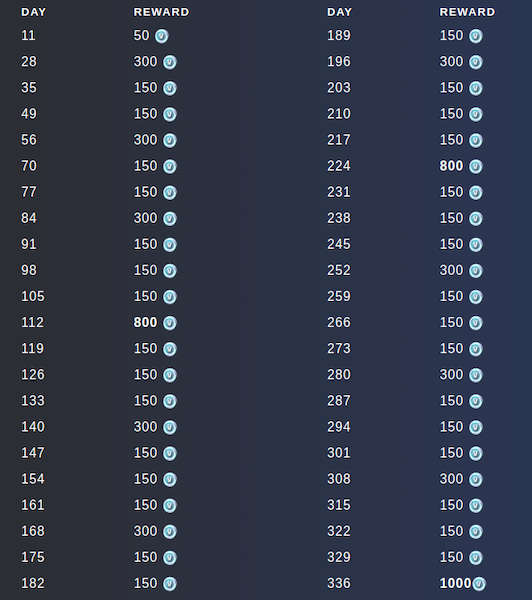Click the V-Bucks icon for day 252 reward
532x600 pixels.
[x=476, y=271]
